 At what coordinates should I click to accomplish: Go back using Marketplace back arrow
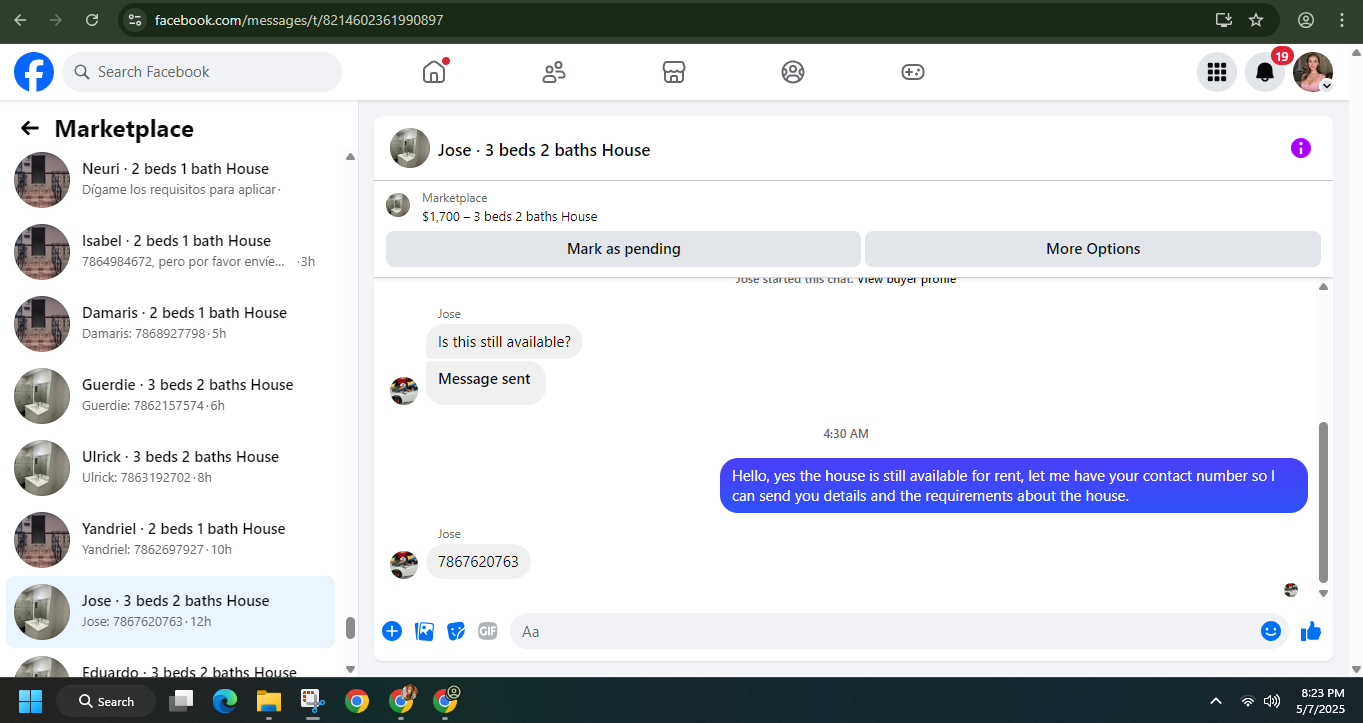click(30, 128)
